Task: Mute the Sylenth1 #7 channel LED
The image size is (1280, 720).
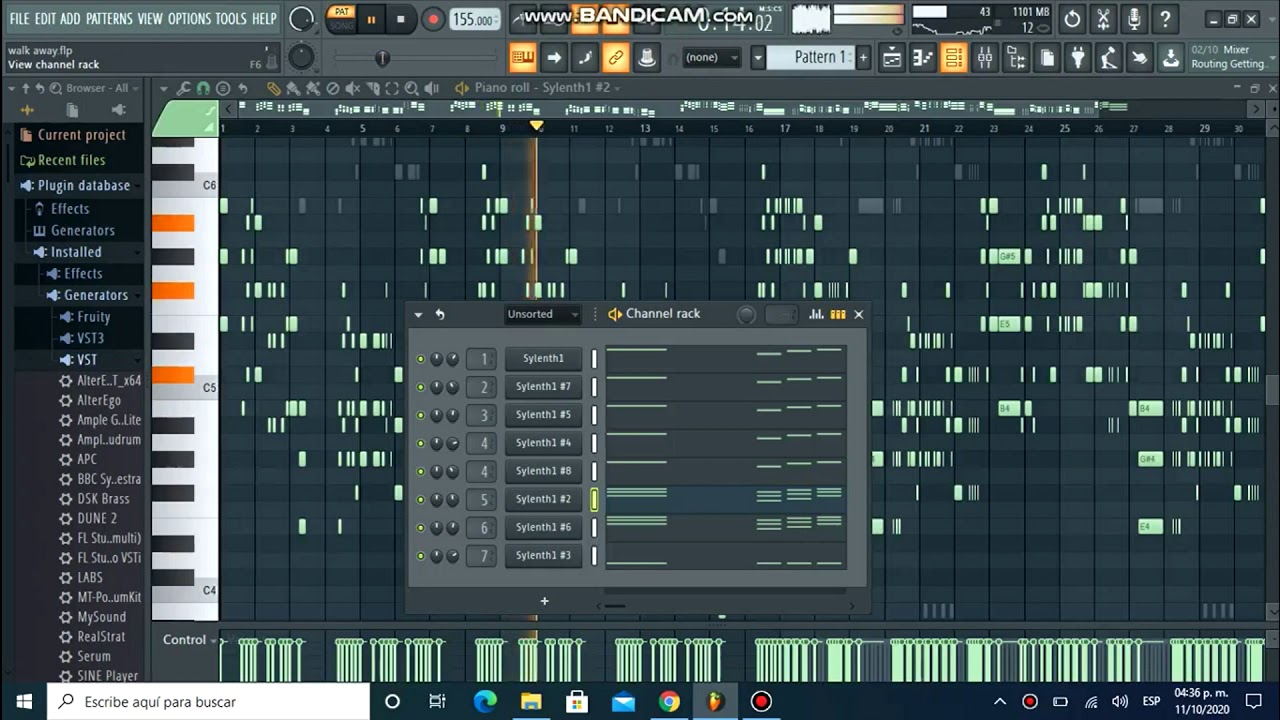Action: [x=420, y=387]
